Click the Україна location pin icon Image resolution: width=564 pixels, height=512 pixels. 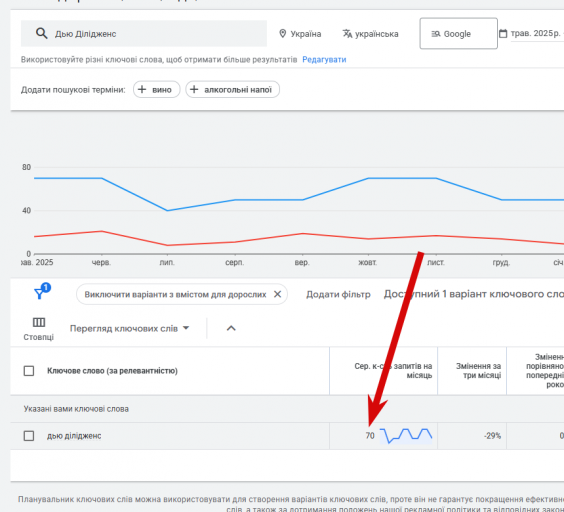pyautogui.click(x=283, y=33)
